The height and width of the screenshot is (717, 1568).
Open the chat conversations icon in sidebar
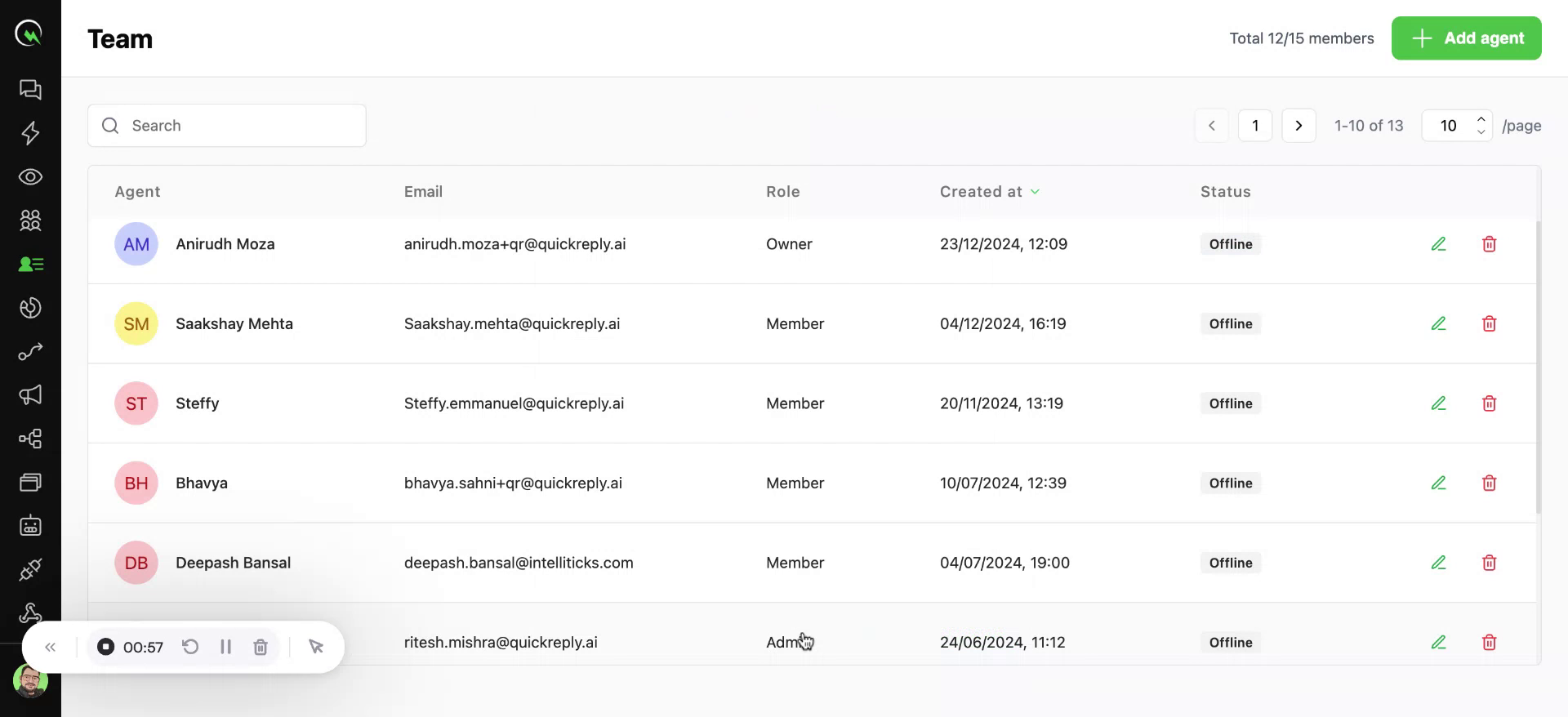(30, 89)
